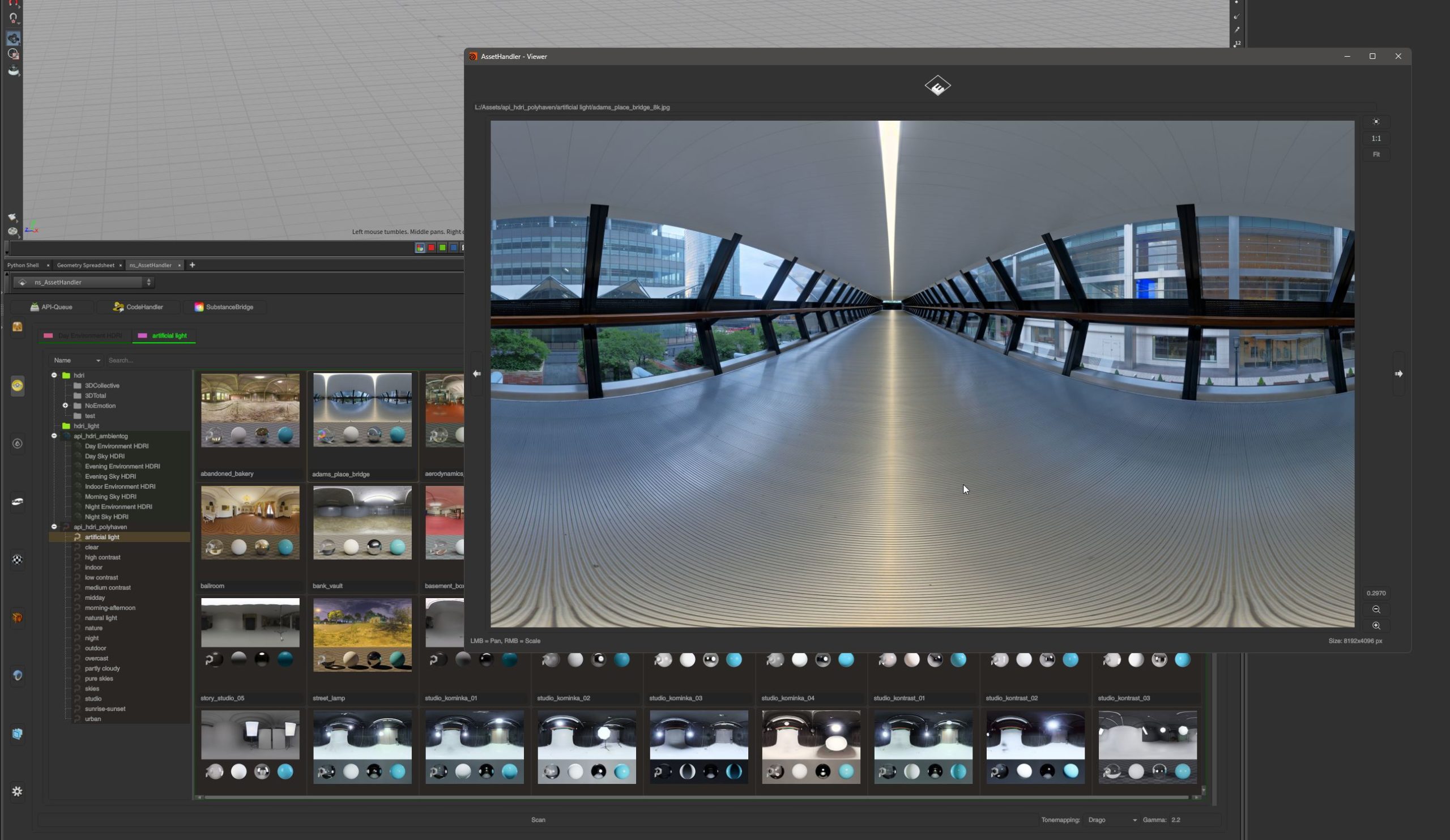Open the Name sort dropdown
Screen dimensions: 1450x840
pyautogui.click(x=76, y=361)
